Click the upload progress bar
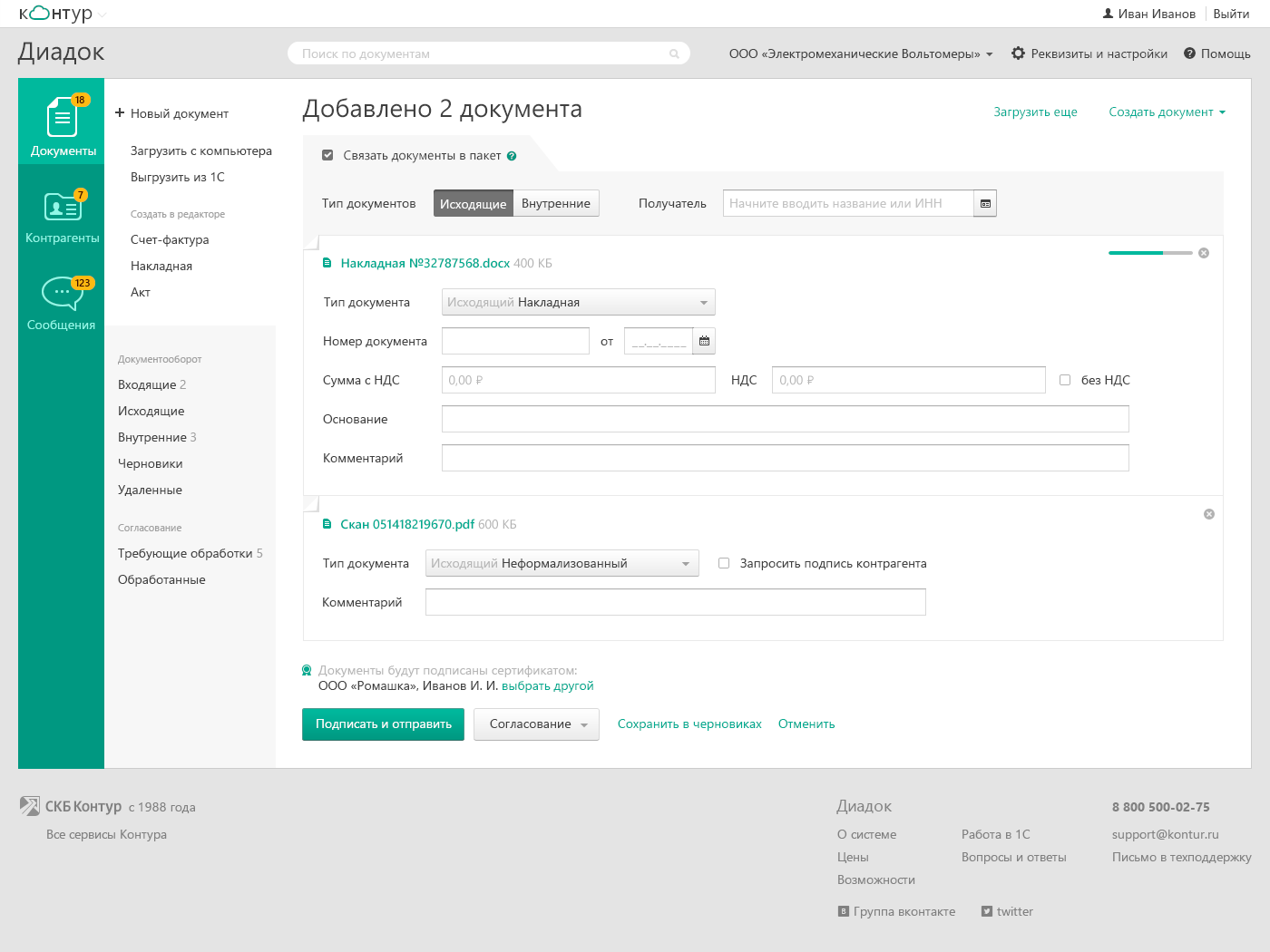This screenshot has height=952, width=1270. 1149,253
